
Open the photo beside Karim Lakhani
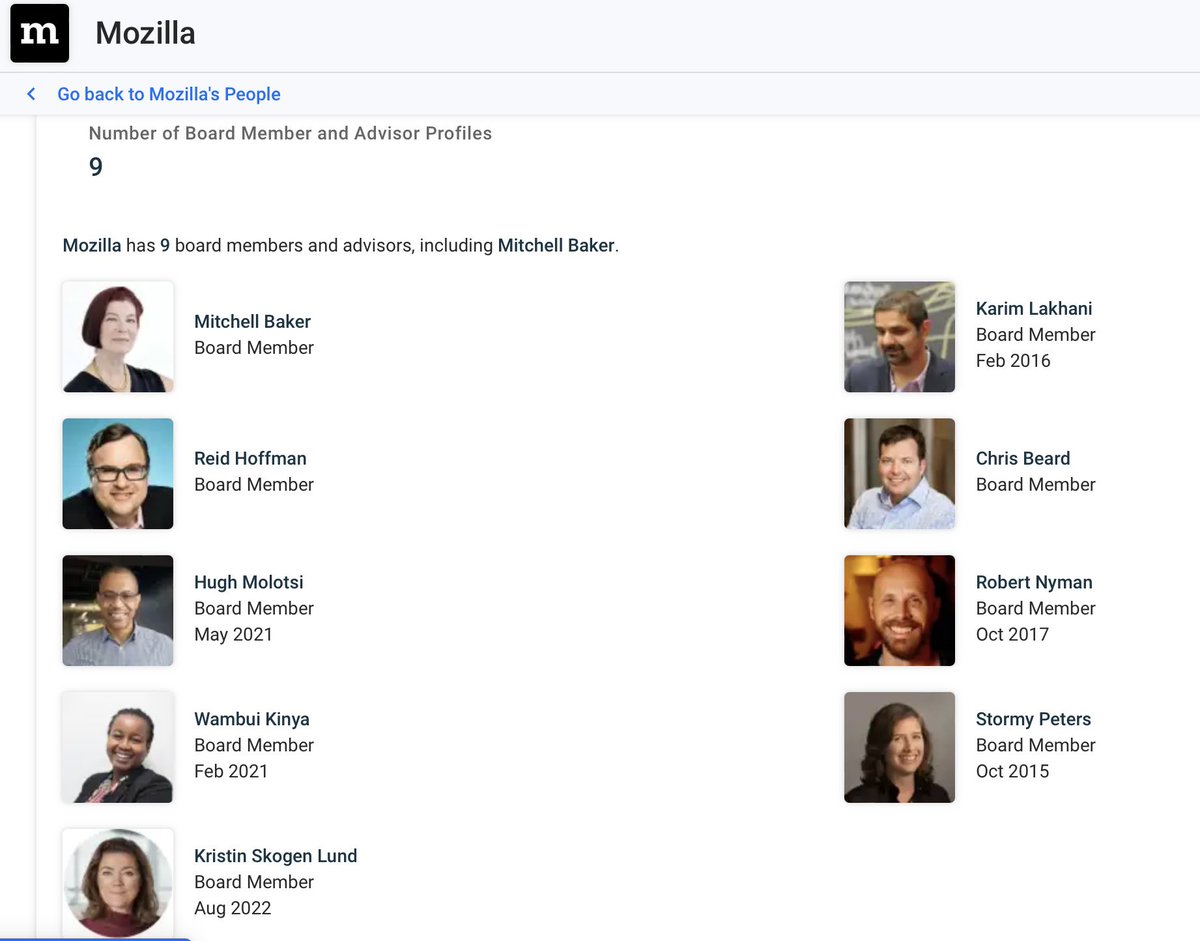[899, 337]
